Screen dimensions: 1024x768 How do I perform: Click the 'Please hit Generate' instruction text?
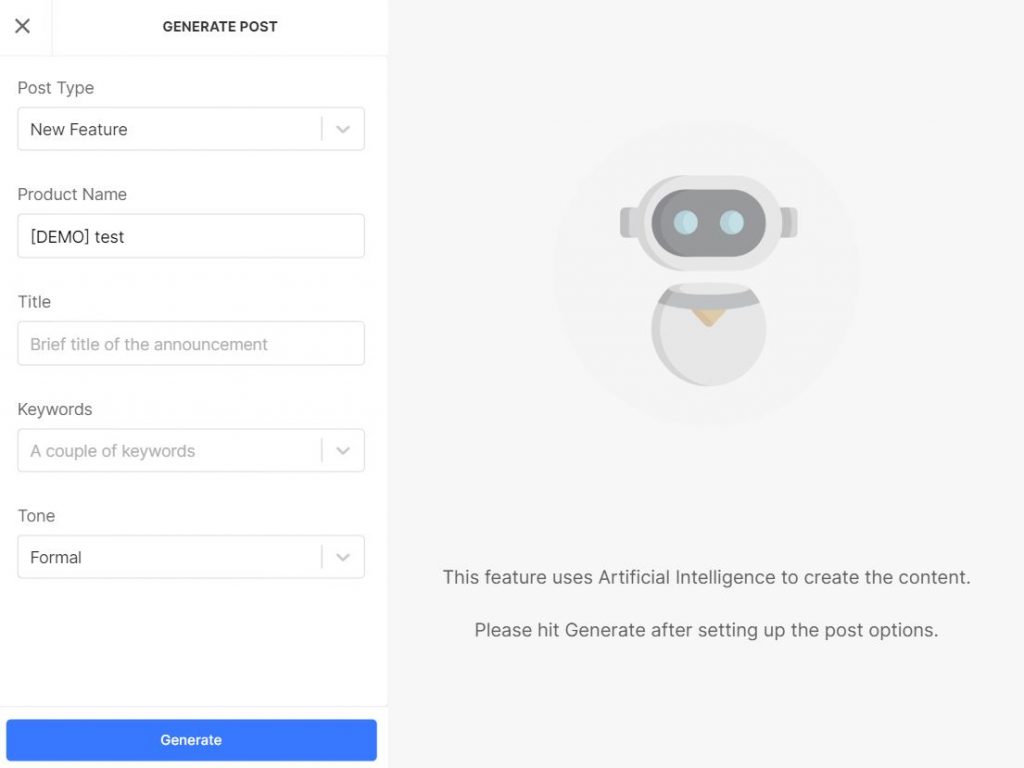click(x=706, y=630)
